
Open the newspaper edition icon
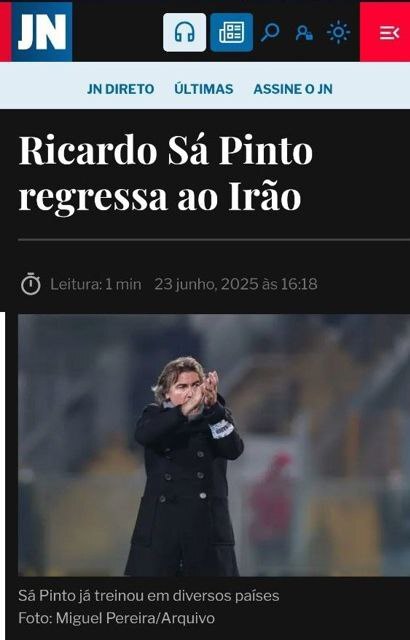click(x=231, y=32)
